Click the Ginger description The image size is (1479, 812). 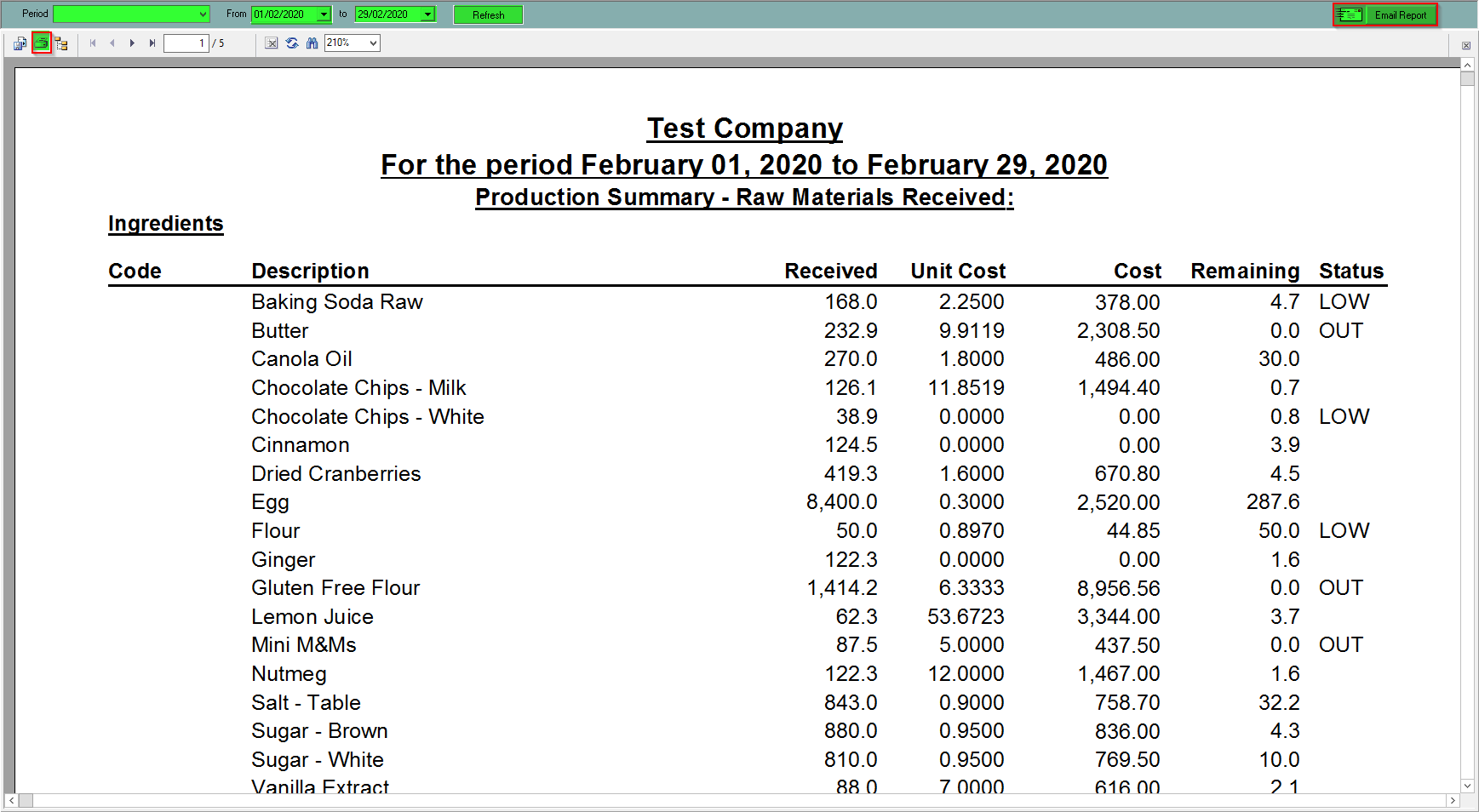pos(284,560)
